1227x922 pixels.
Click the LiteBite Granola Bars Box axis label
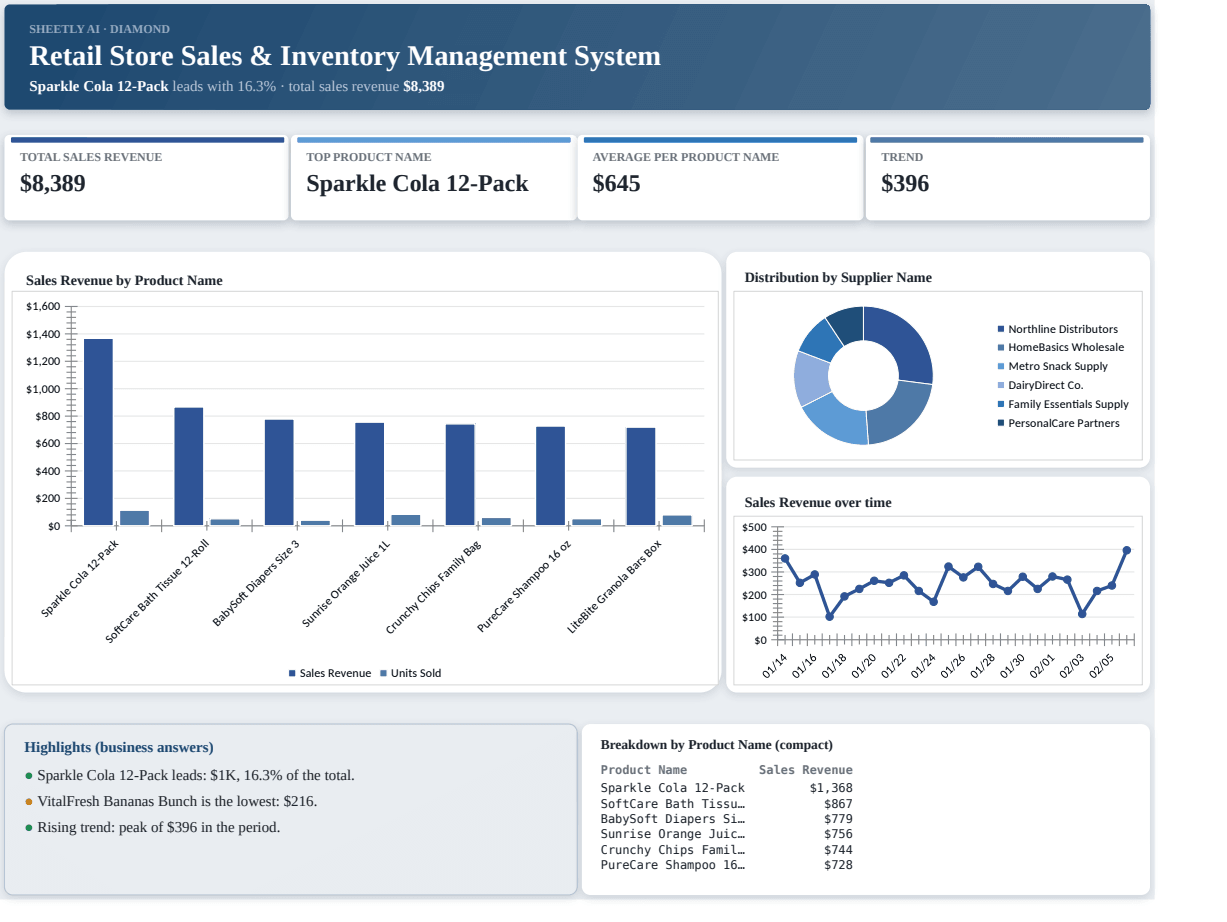point(615,587)
